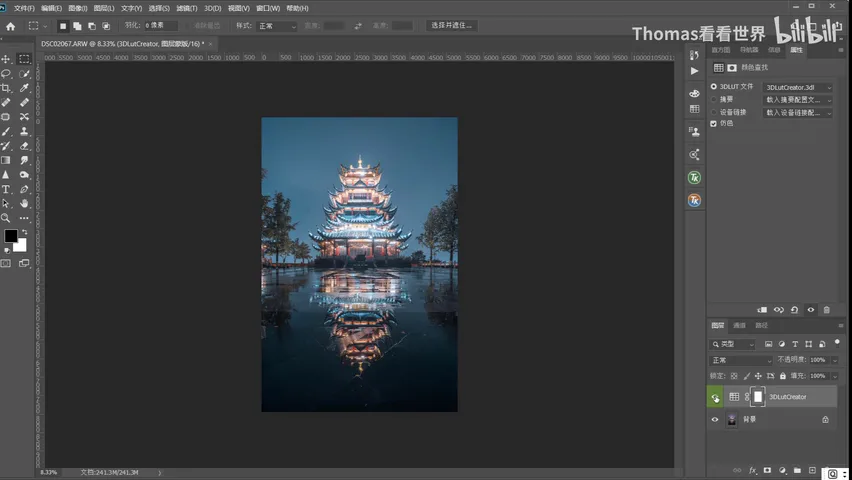852x480 pixels.
Task: Click the 选择并遮住 button
Action: point(452,26)
